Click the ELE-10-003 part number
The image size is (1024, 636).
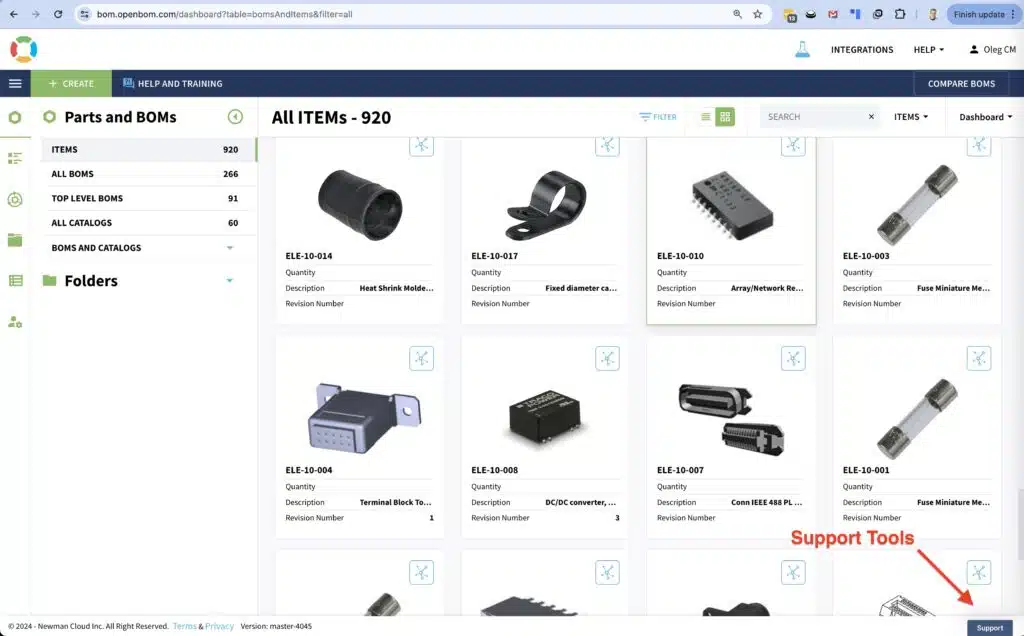click(865, 256)
